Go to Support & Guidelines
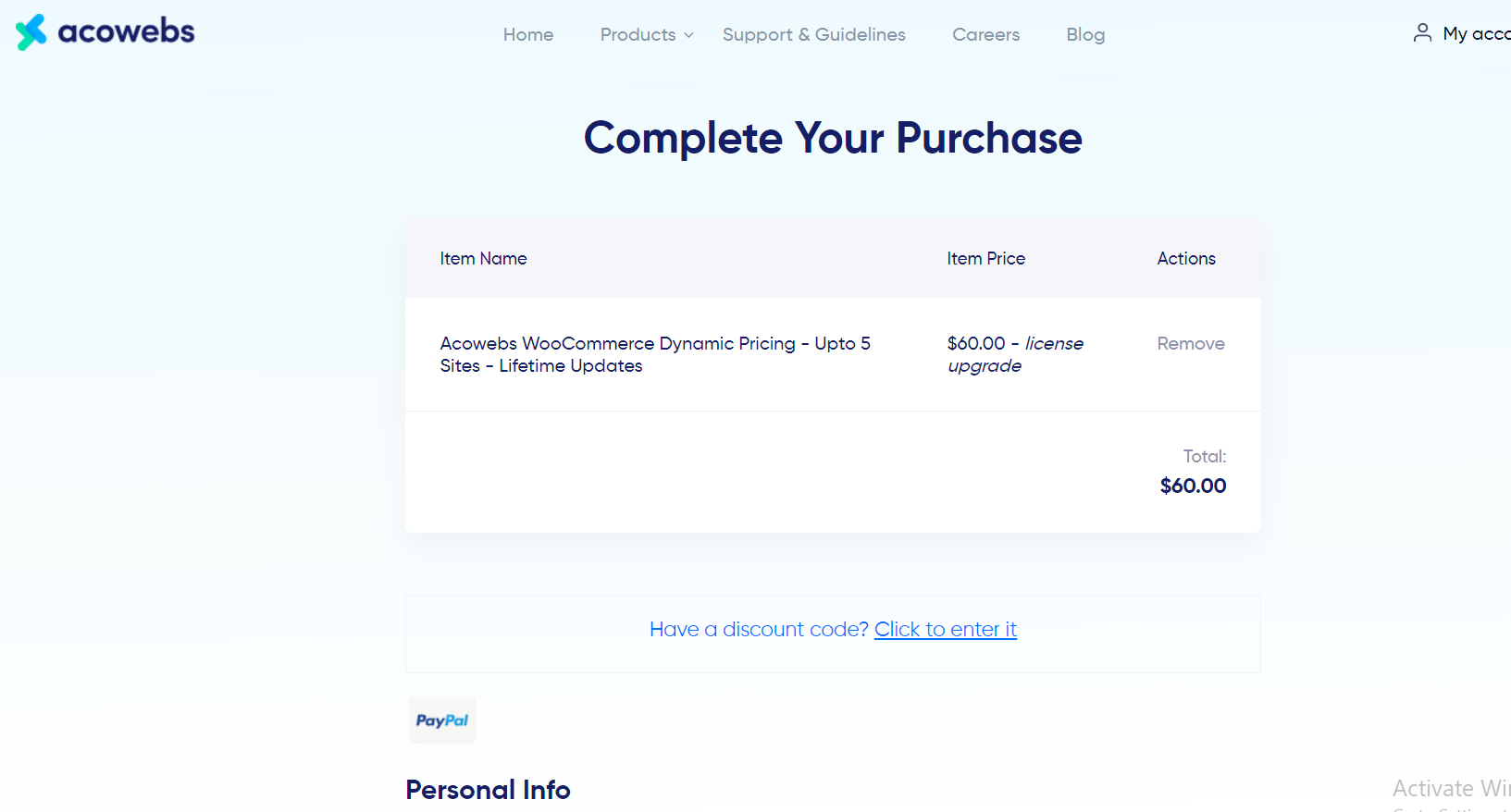Viewport: 1511px width, 812px height. pyautogui.click(x=814, y=34)
